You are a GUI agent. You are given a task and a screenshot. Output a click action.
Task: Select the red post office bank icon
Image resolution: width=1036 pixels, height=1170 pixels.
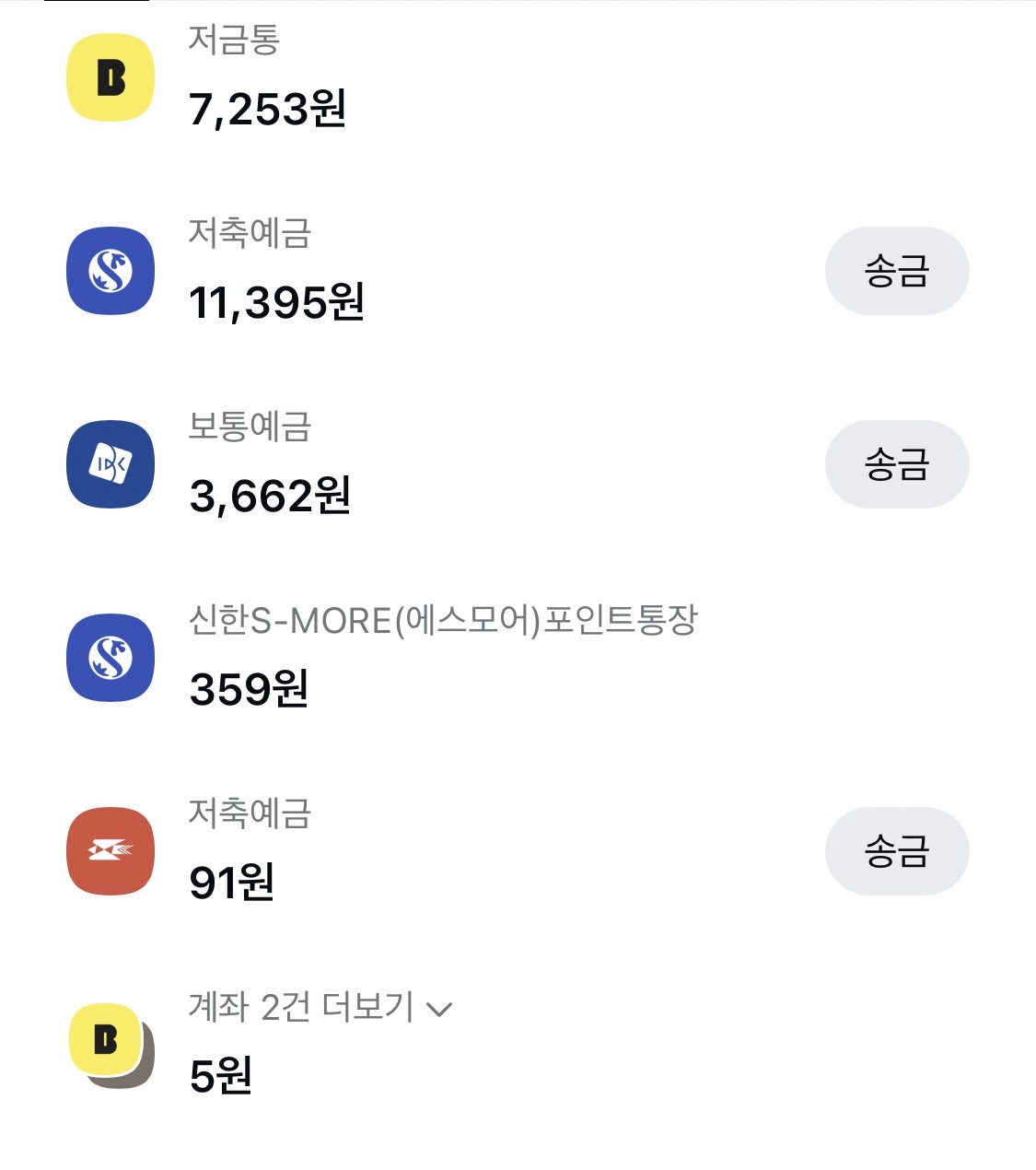[x=111, y=851]
